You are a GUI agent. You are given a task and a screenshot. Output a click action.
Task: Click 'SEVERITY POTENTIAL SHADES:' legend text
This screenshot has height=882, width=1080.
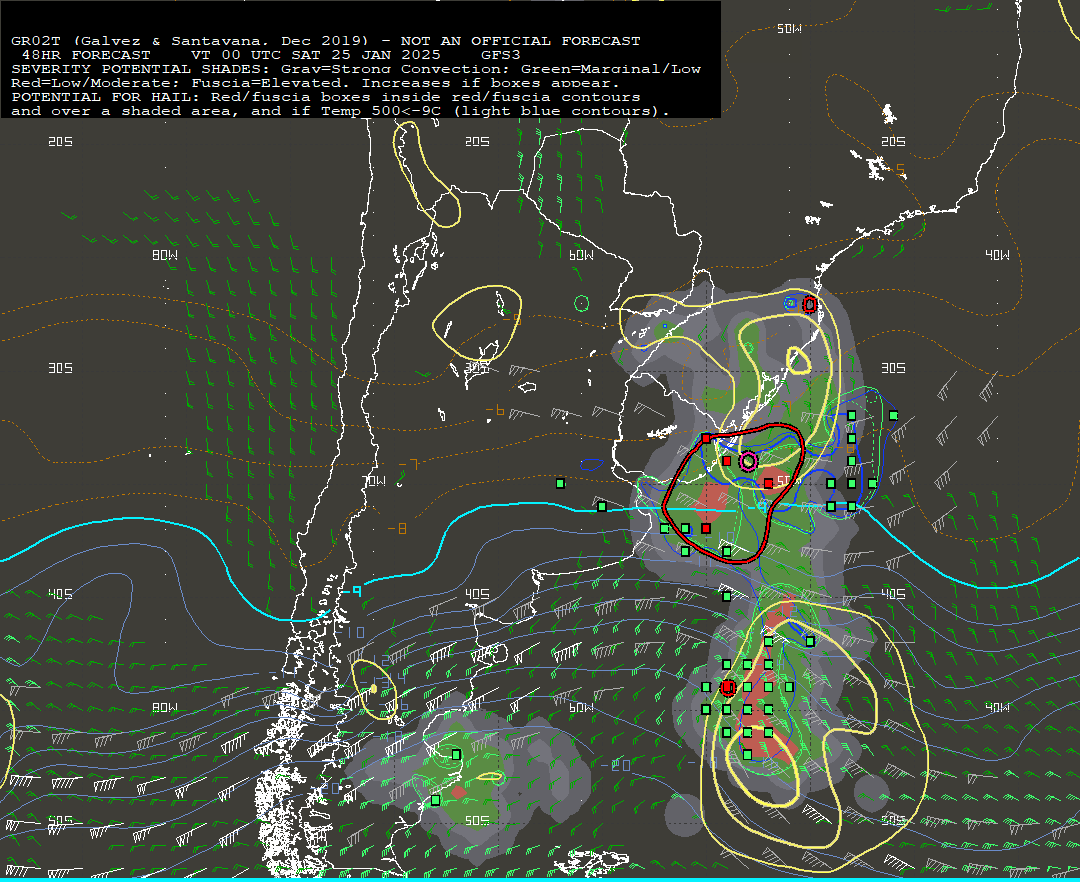141,69
